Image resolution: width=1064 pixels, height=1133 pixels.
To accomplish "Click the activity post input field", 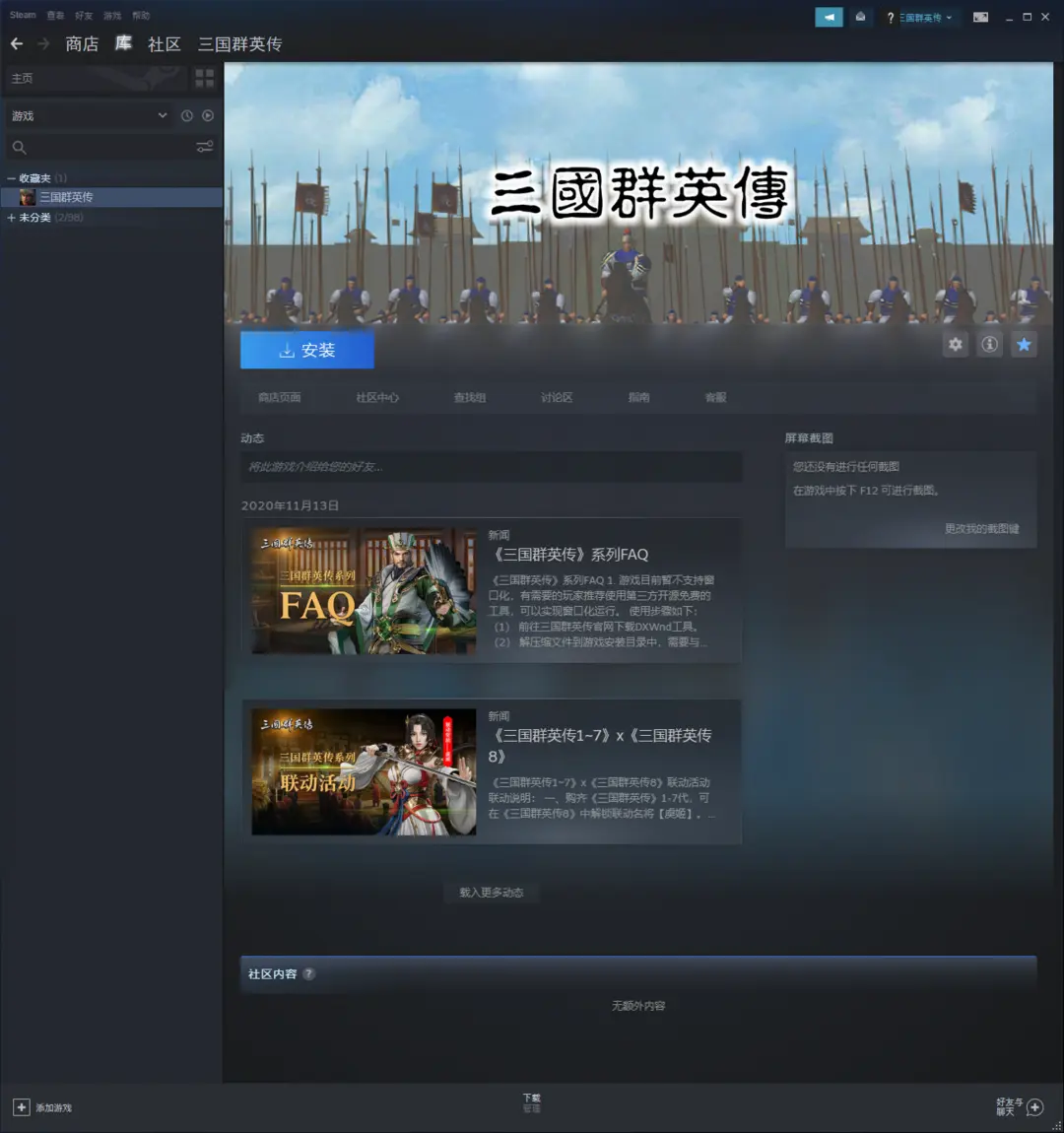I will coord(492,467).
